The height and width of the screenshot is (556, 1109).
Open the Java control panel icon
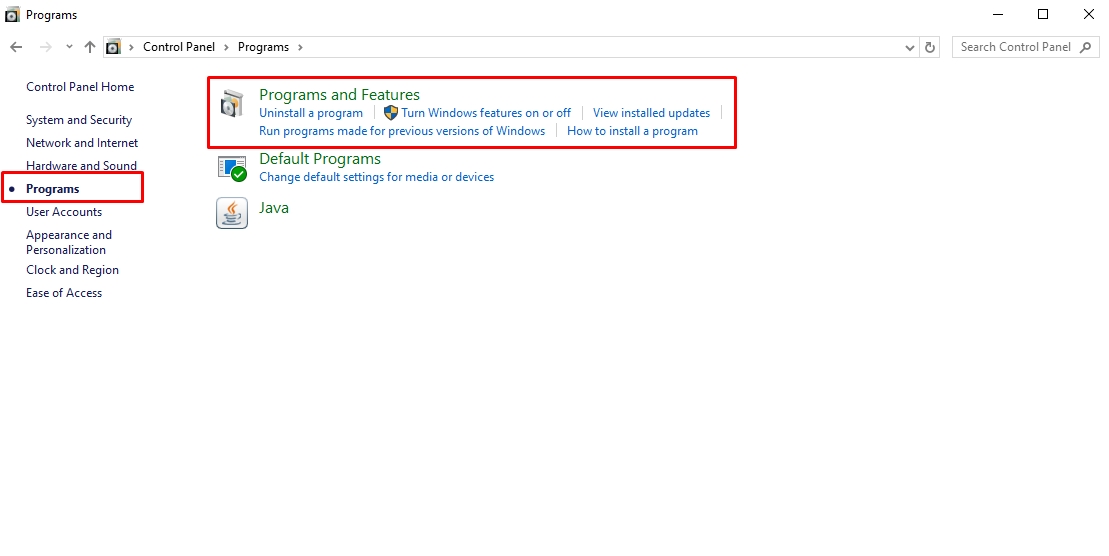[x=232, y=213]
